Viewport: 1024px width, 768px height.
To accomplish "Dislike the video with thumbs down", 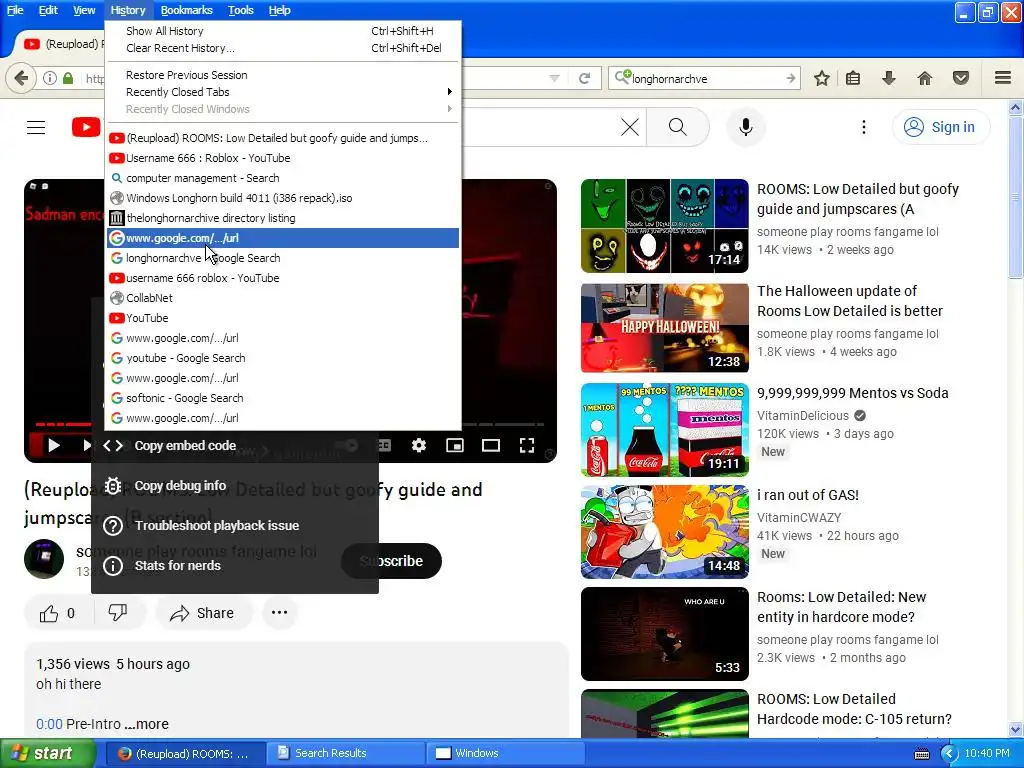I will coord(118,613).
